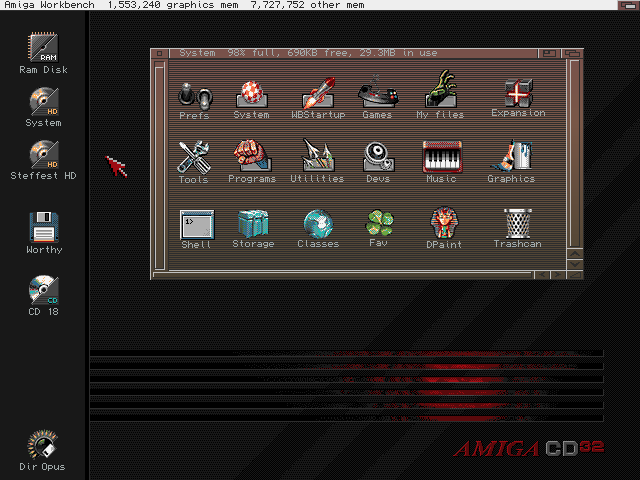Click the window's scroll down arrow

tap(575, 264)
